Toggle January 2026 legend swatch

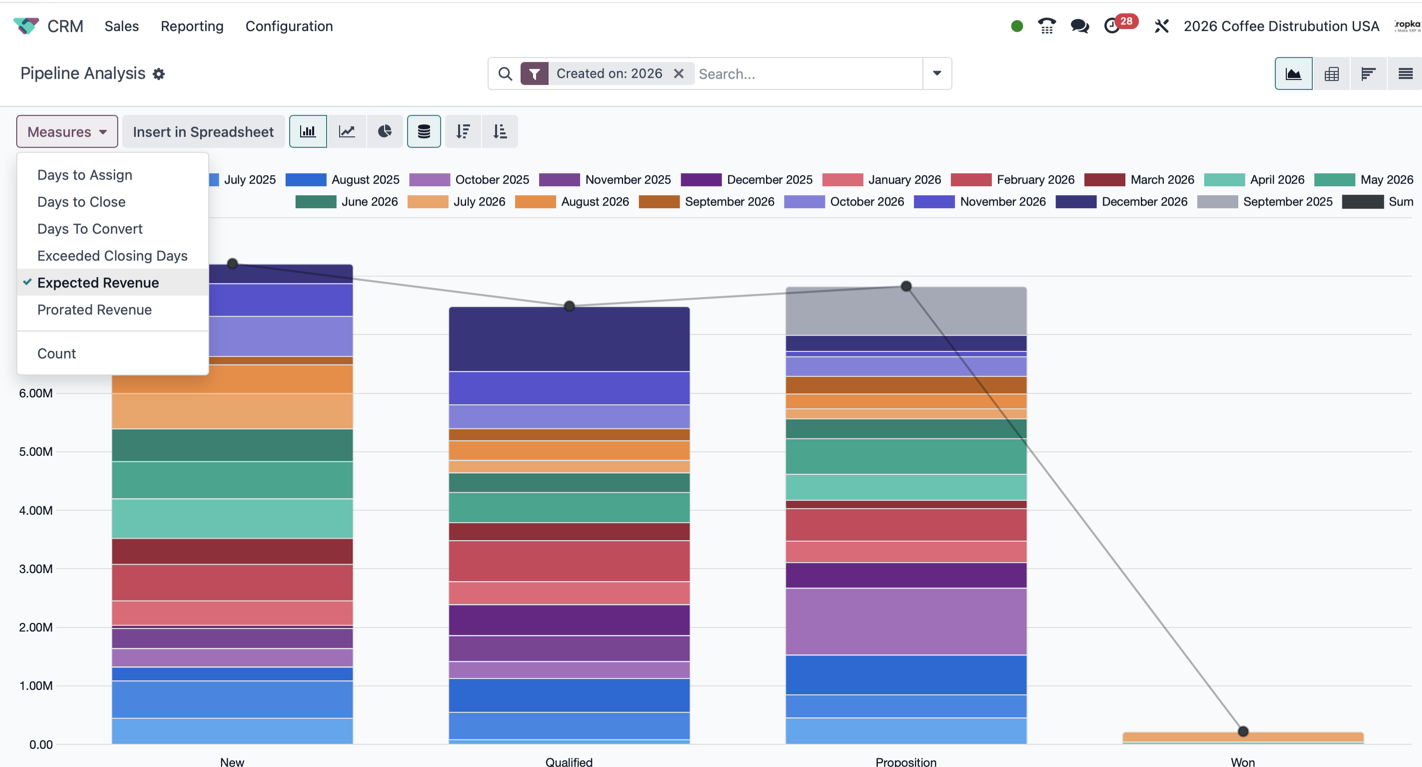click(x=842, y=180)
